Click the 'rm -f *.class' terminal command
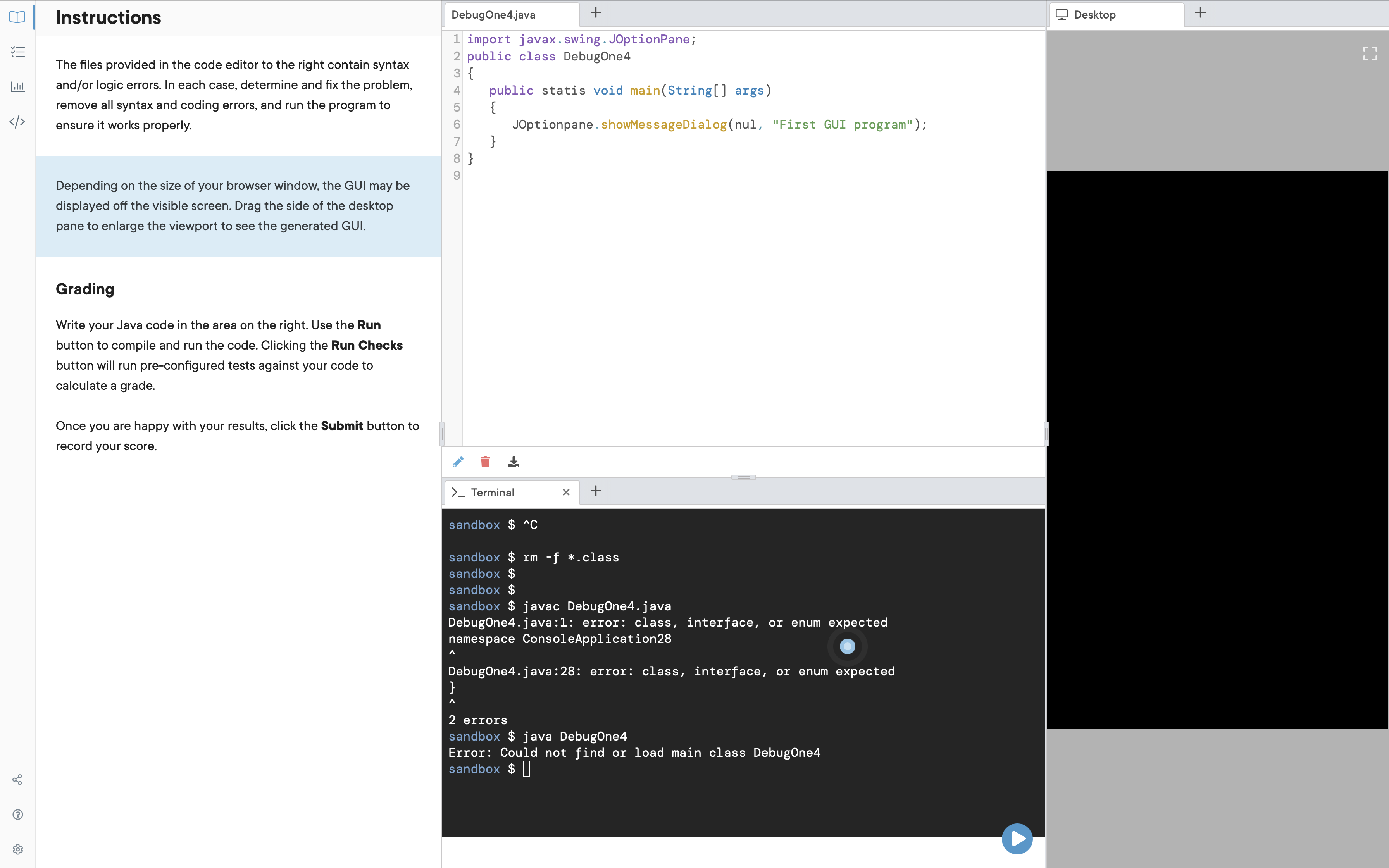The height and width of the screenshot is (868, 1389). point(570,558)
